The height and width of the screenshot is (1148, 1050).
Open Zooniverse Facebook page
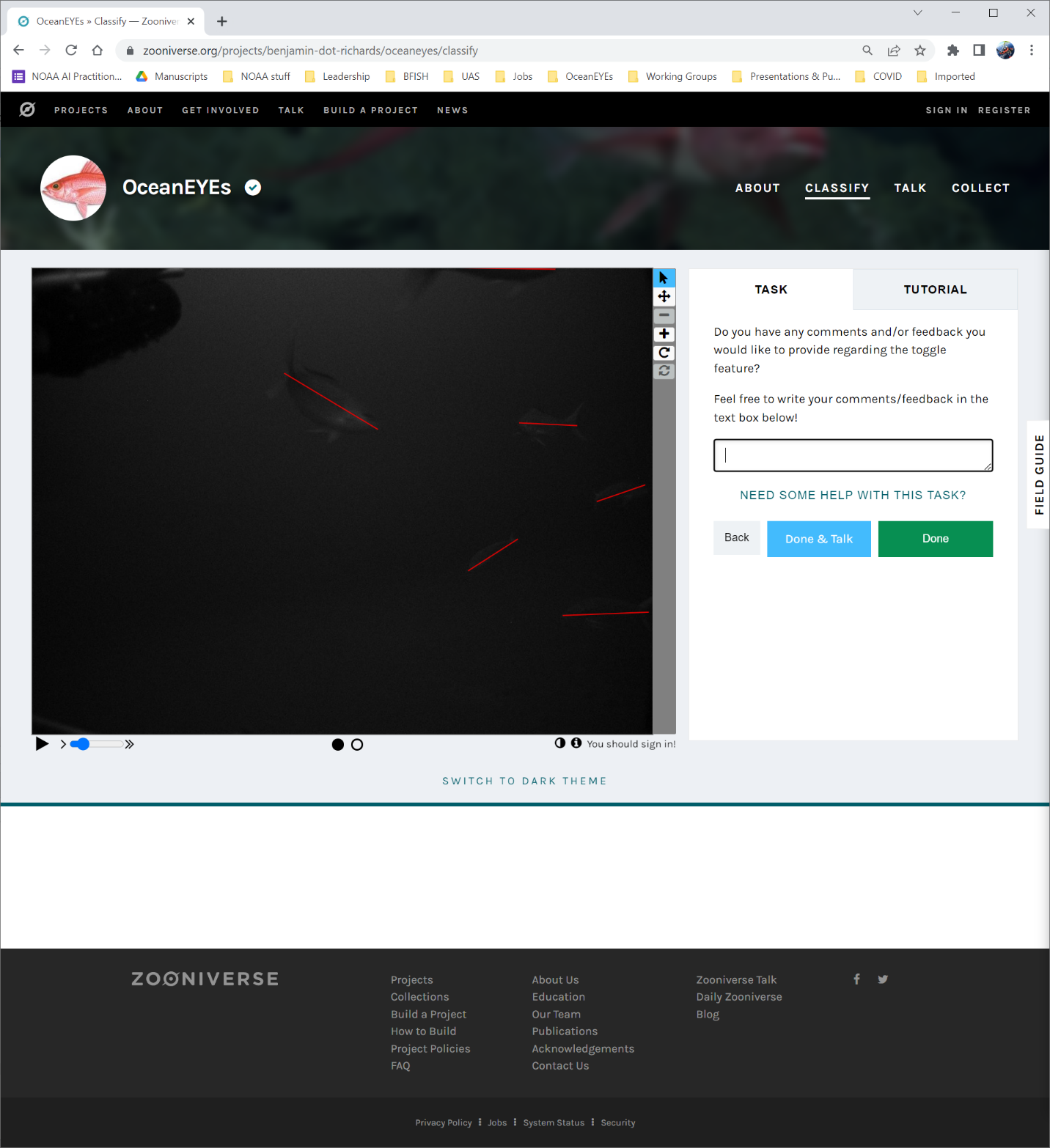pyautogui.click(x=856, y=979)
